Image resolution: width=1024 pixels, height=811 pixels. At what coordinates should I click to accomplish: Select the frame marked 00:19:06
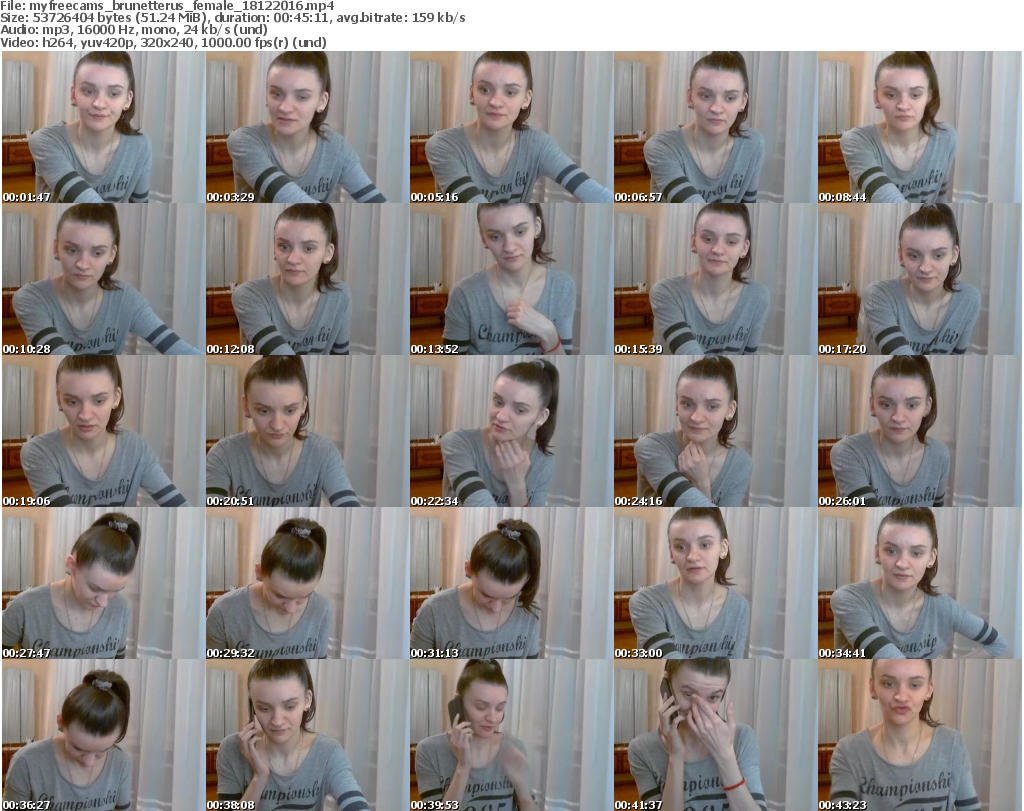click(103, 431)
